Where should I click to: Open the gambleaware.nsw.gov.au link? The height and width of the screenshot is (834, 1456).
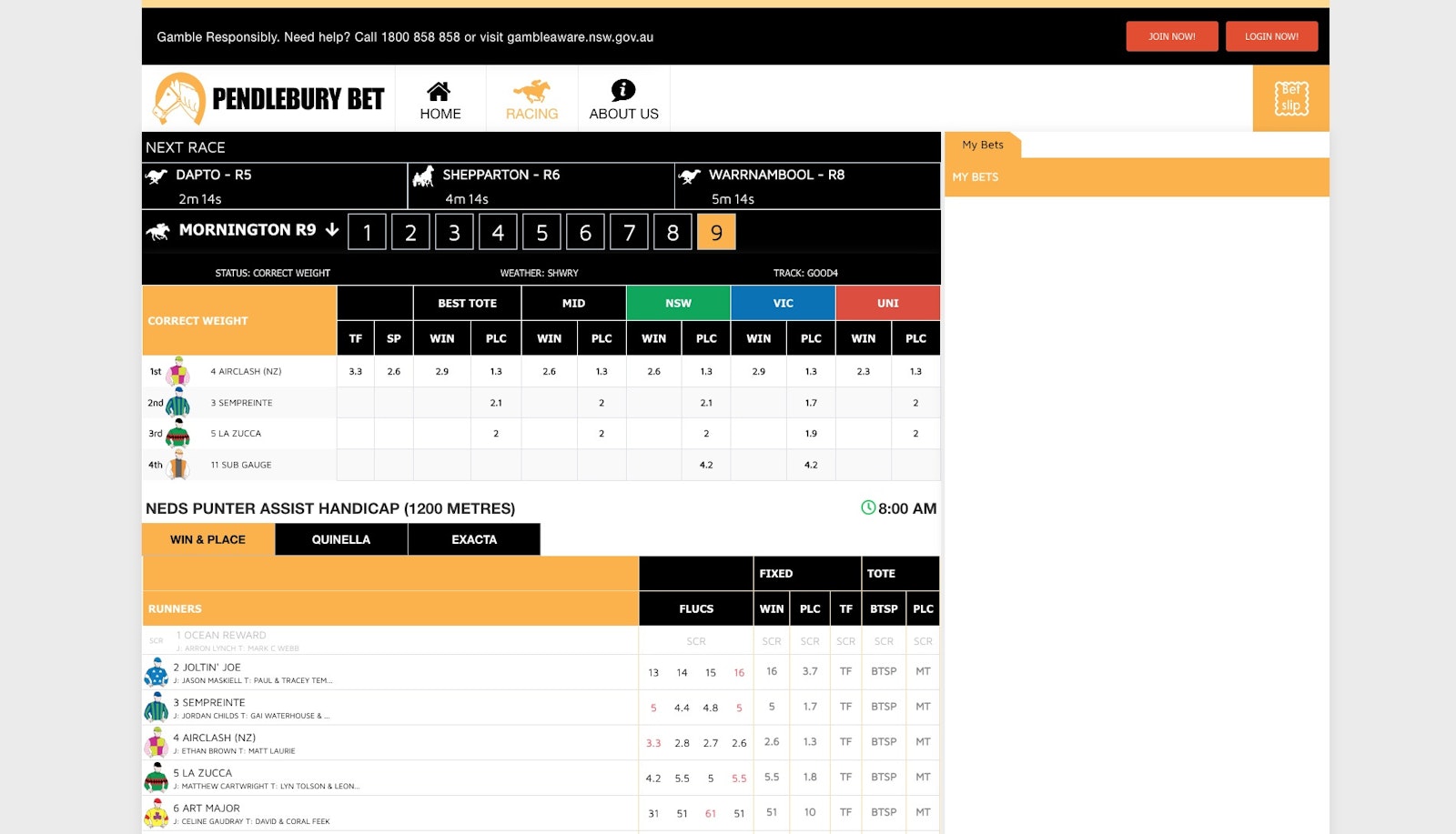(x=581, y=38)
